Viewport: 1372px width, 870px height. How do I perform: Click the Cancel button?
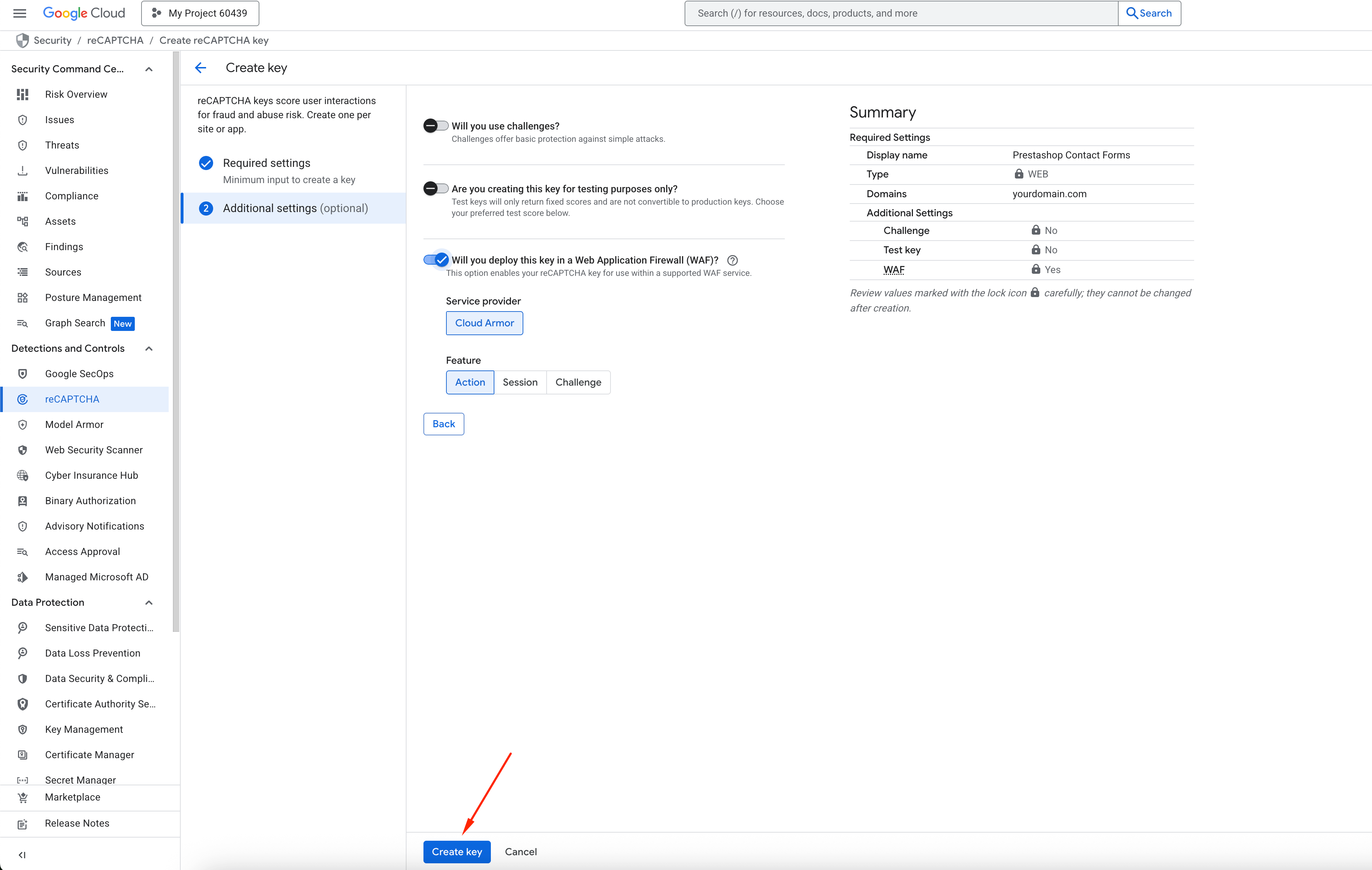click(520, 852)
